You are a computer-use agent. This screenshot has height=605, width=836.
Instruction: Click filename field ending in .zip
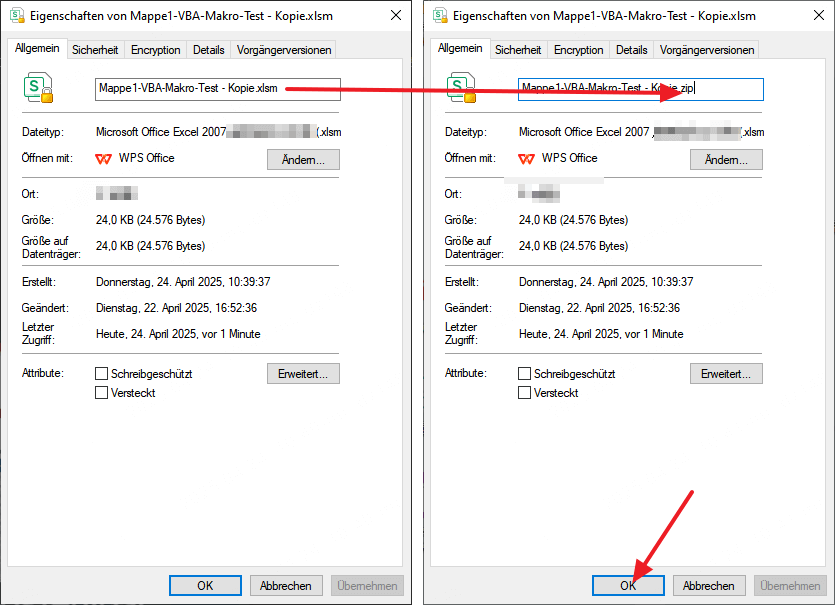coord(640,89)
